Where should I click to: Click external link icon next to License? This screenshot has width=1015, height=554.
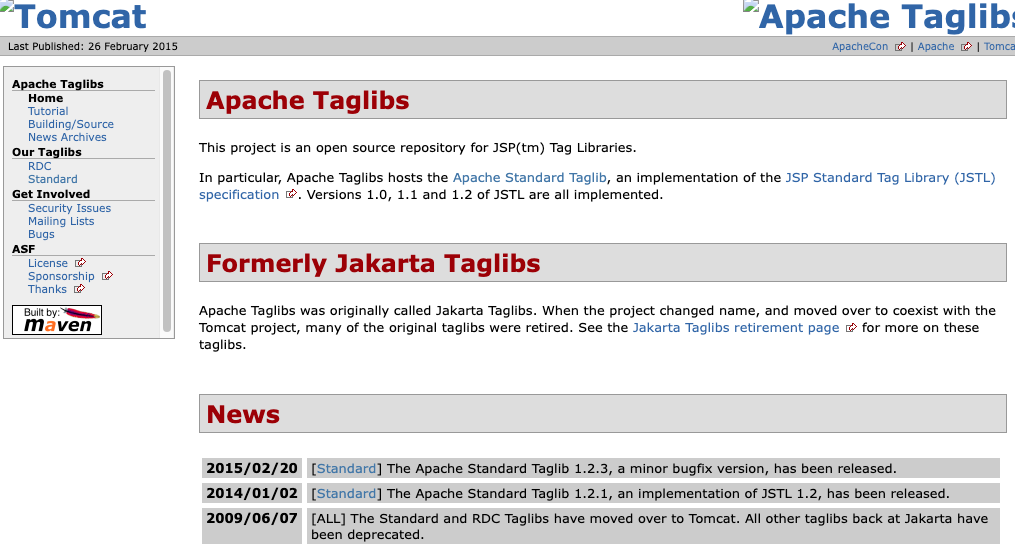pos(80,263)
